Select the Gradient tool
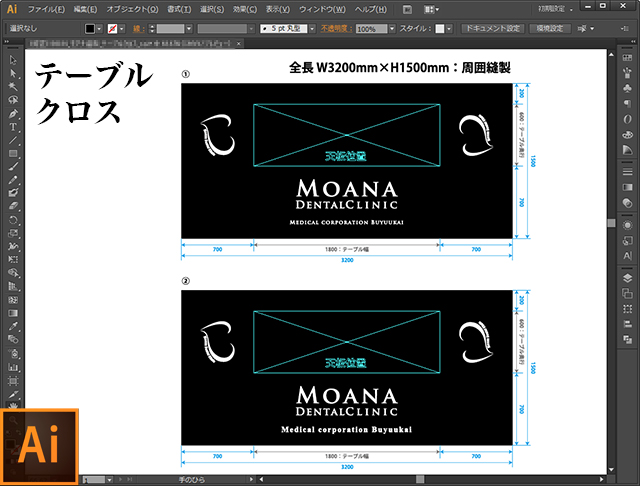Image resolution: width=640 pixels, height=486 pixels. click(13, 313)
